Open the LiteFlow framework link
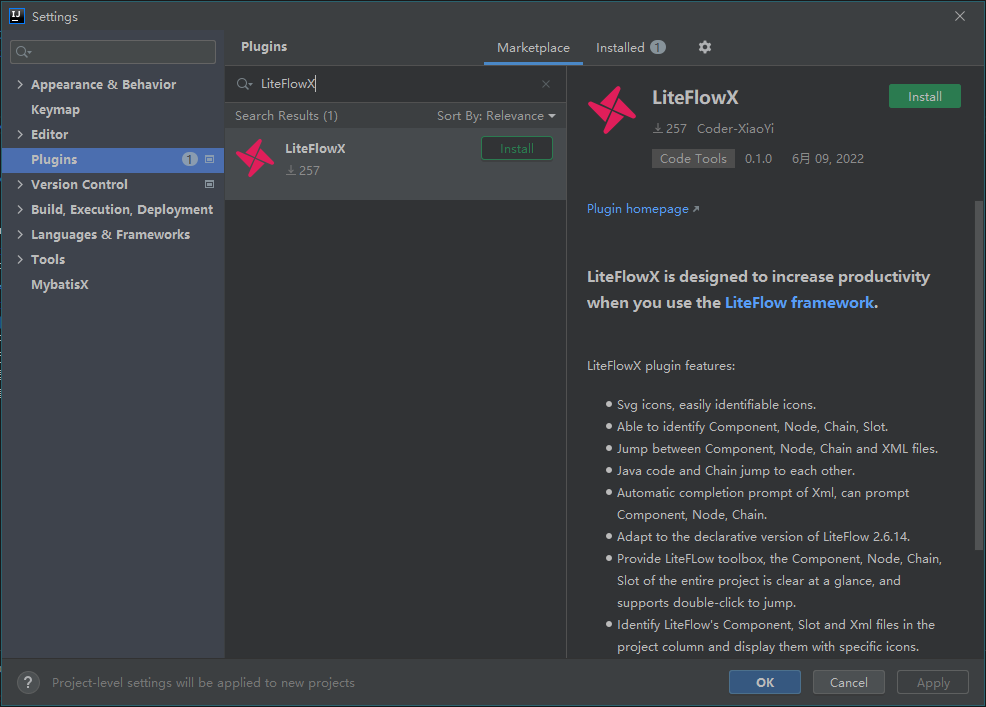986x707 pixels. point(799,302)
